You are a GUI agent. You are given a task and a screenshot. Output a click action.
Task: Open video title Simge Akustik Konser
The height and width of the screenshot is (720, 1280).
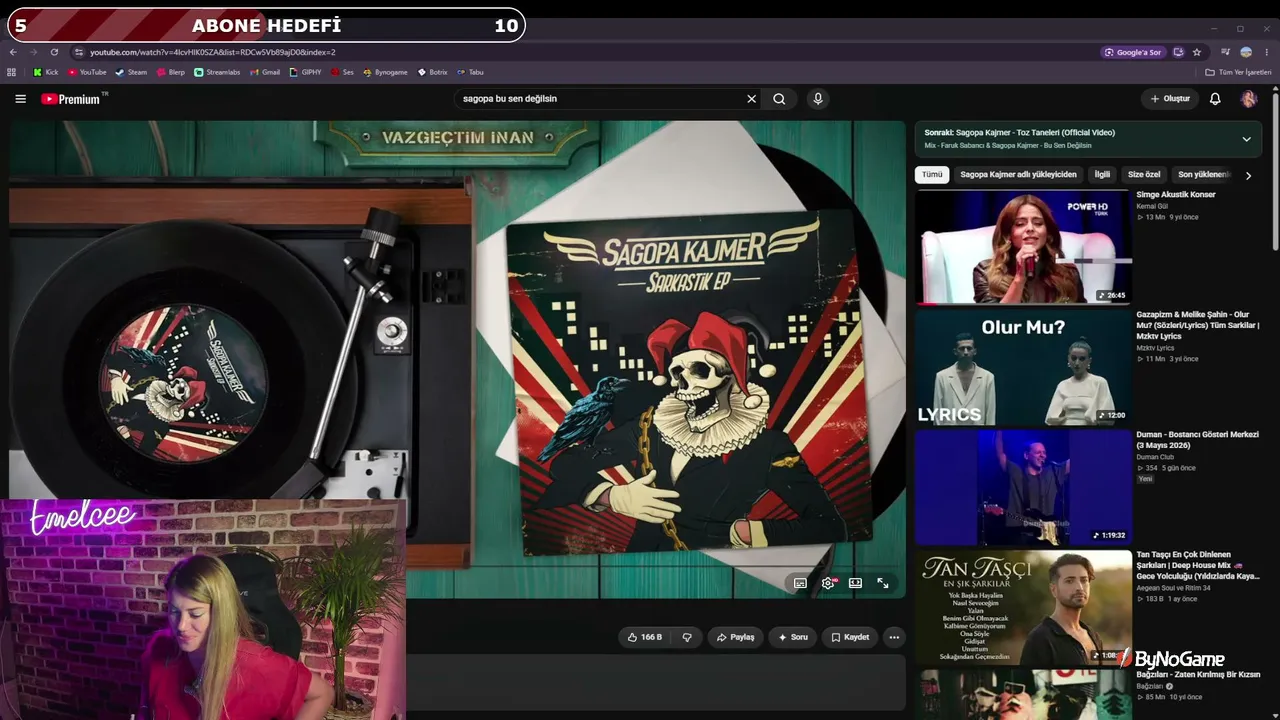click(x=1176, y=195)
